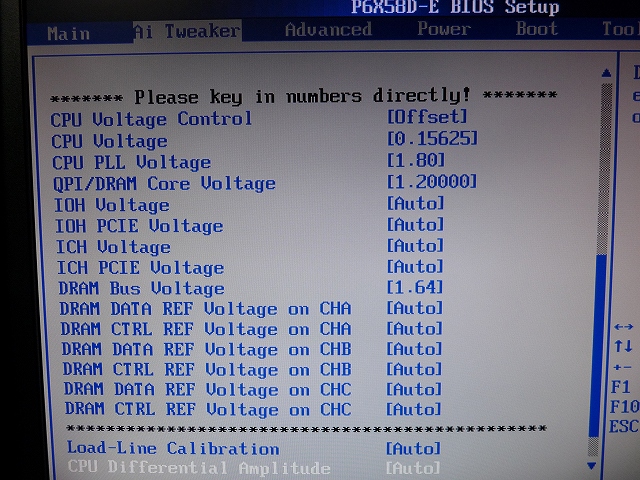Click the ESC key hint

click(624, 427)
